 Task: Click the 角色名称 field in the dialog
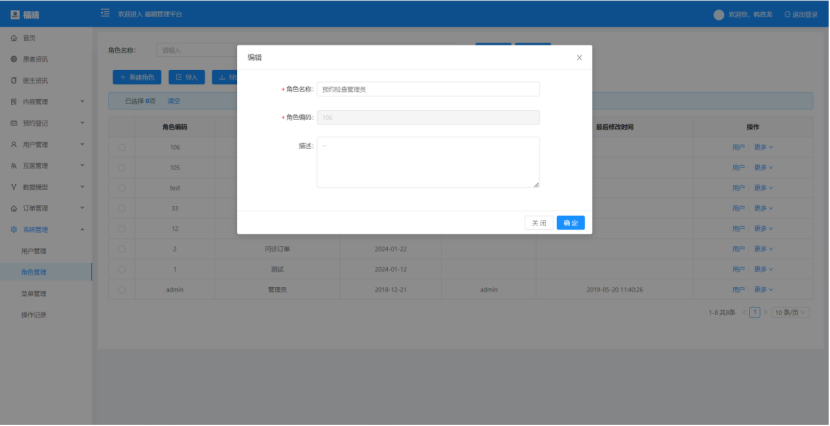(428, 89)
